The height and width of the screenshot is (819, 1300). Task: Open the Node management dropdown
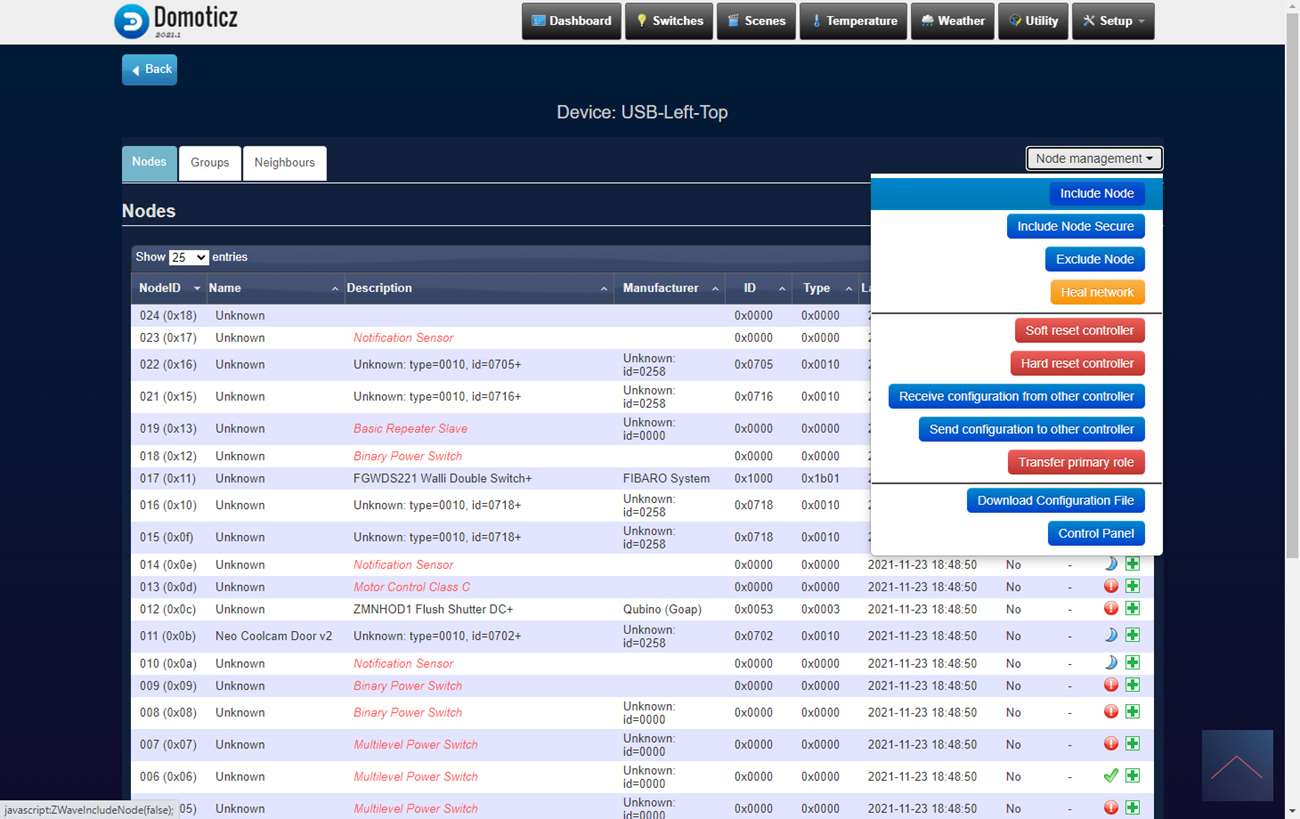tap(1093, 159)
